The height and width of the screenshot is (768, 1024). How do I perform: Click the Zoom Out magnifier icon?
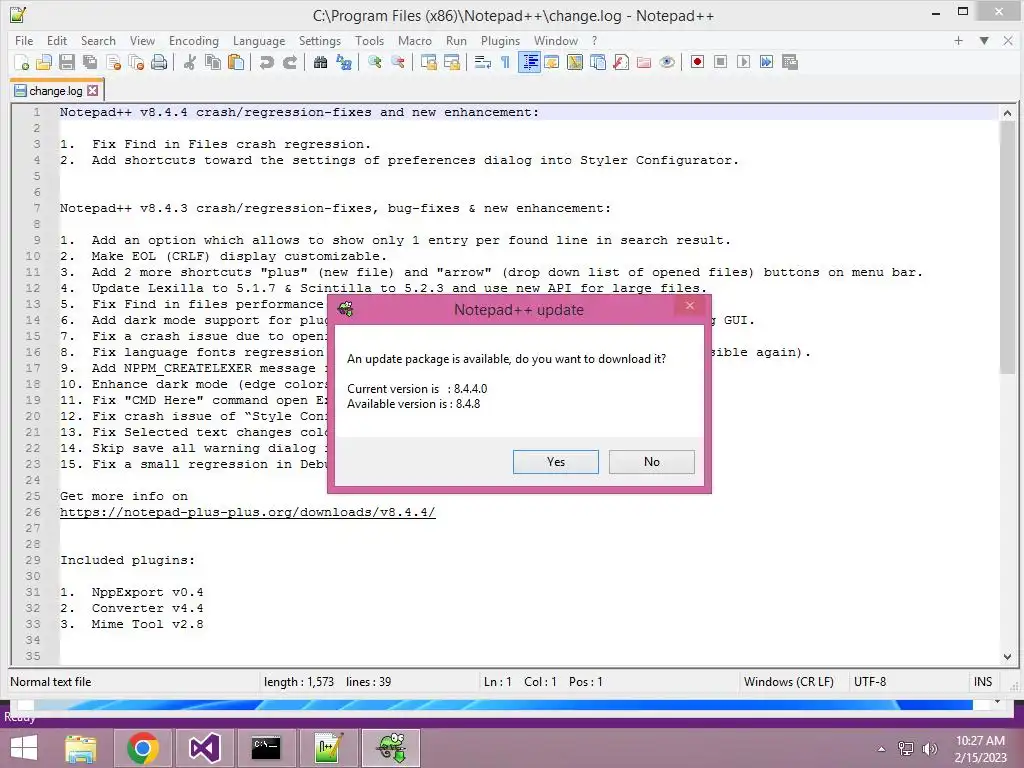[x=398, y=63]
